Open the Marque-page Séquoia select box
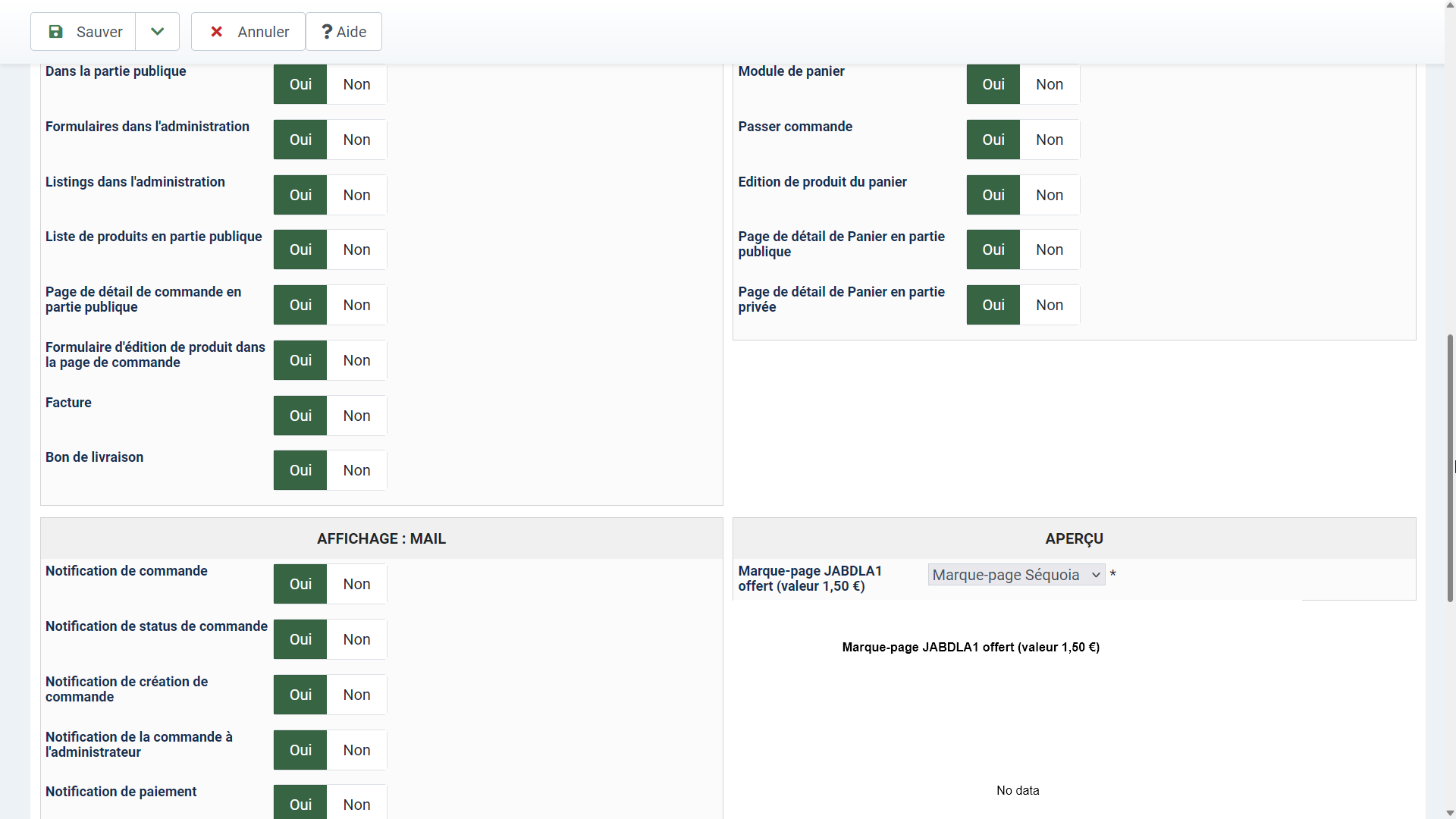Screen dimensions: 1456x819 pyautogui.click(x=1016, y=575)
